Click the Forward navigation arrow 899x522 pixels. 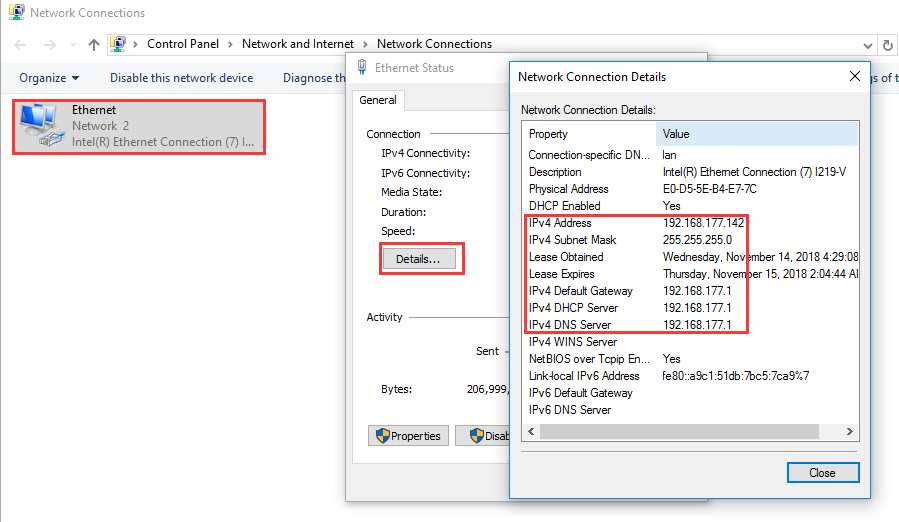tap(50, 45)
